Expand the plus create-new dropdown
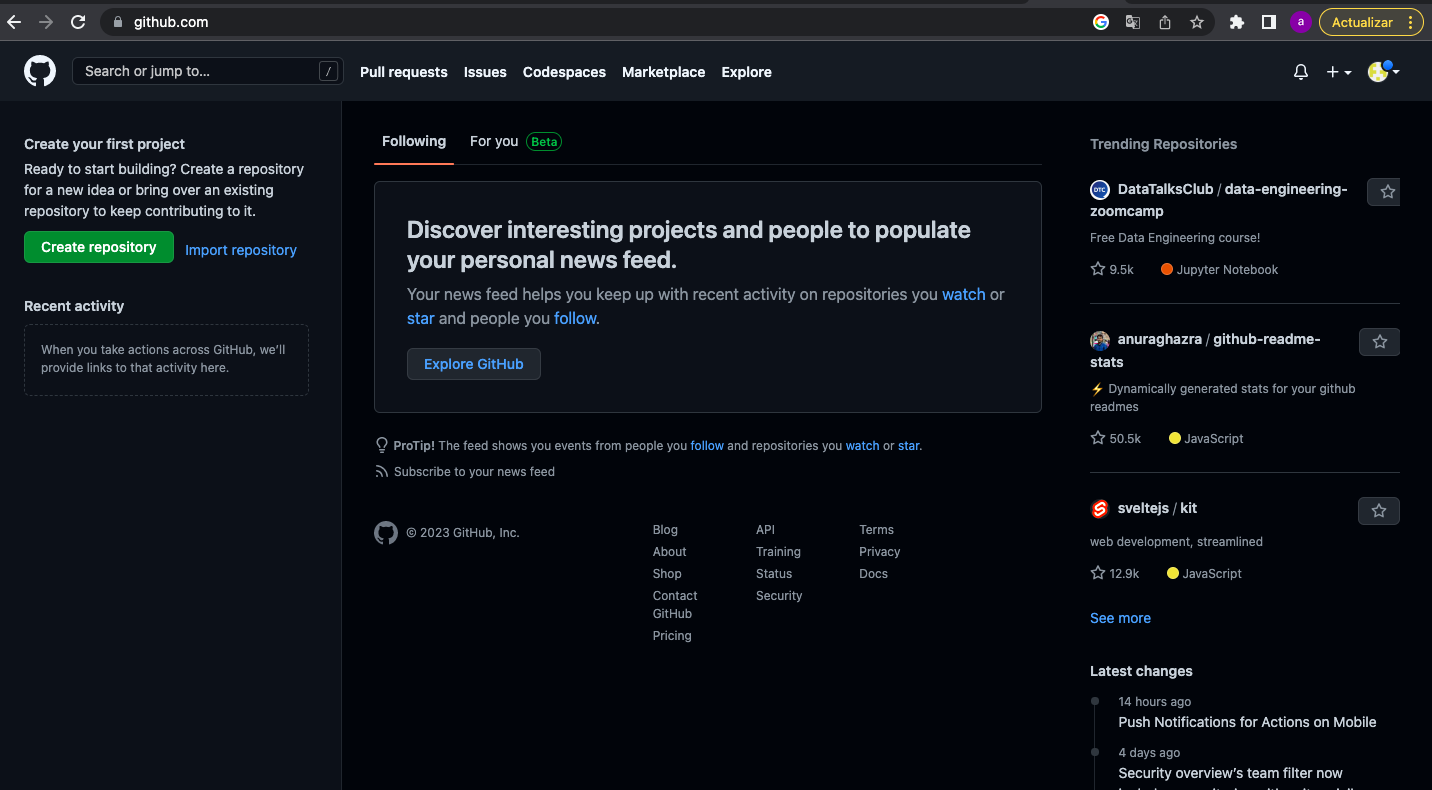Viewport: 1432px width, 790px height. coord(1338,72)
